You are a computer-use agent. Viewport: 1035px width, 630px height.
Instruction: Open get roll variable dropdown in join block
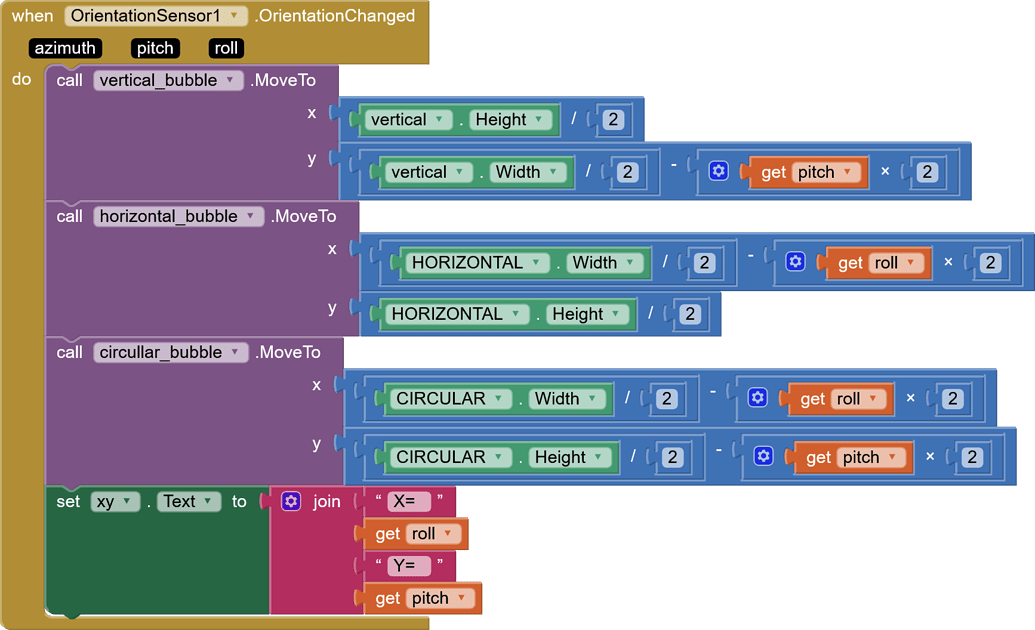(448, 534)
